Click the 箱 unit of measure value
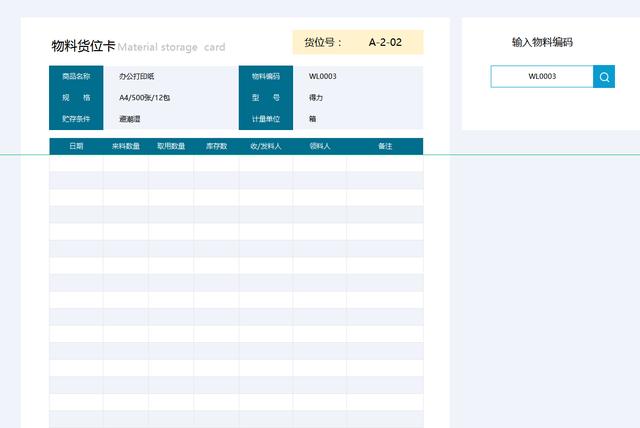The height and width of the screenshot is (428, 640). pyautogui.click(x=313, y=119)
